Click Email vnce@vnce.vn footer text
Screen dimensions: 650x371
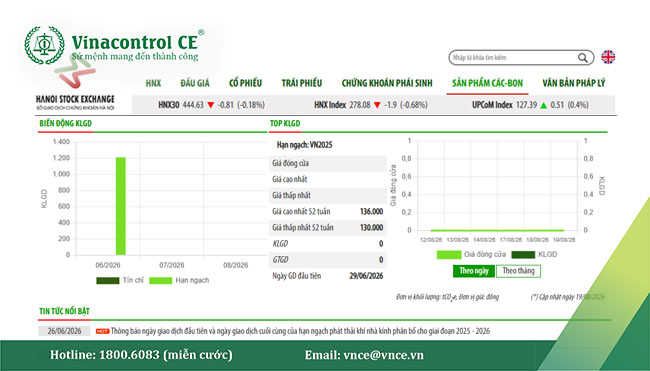pyautogui.click(x=364, y=355)
